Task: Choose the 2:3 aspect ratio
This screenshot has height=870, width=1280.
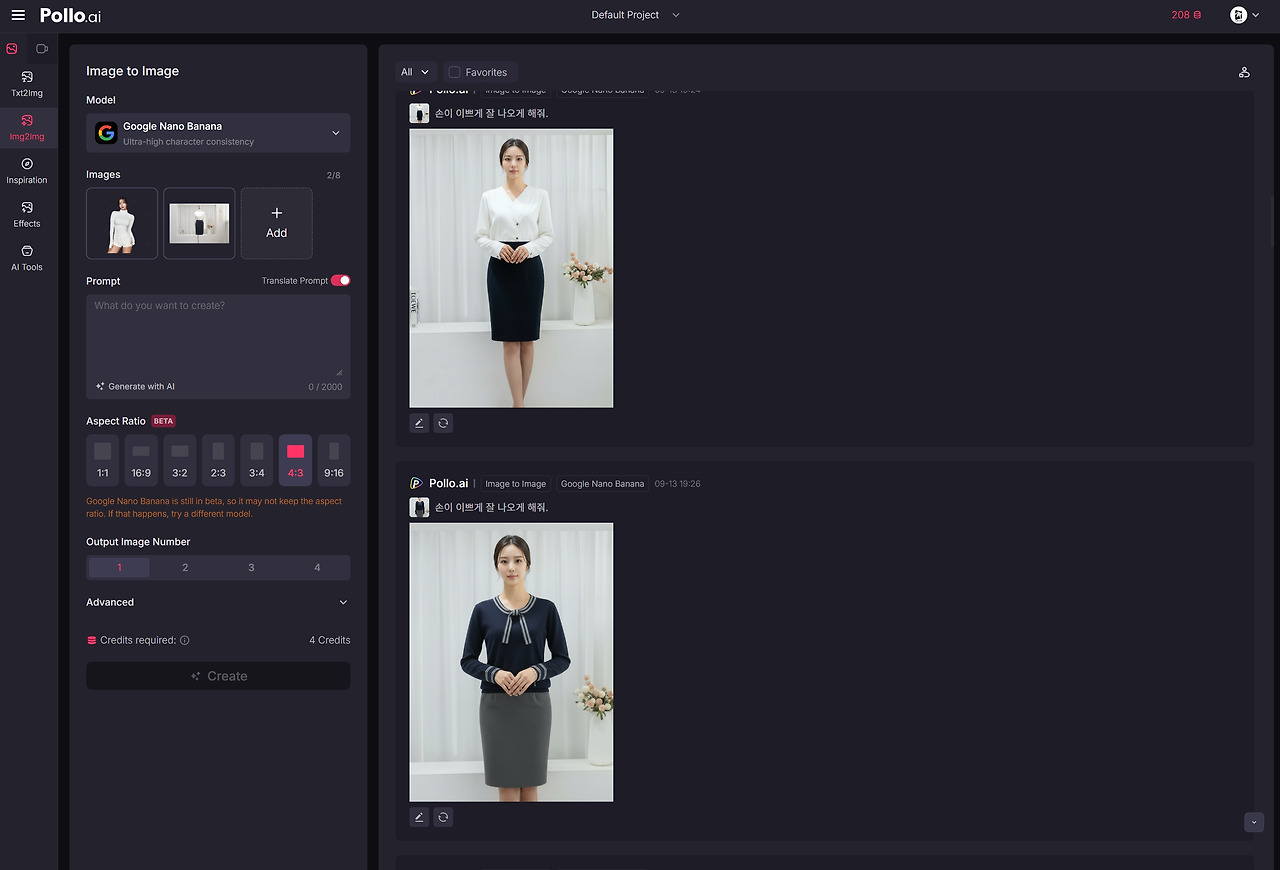Action: 218,461
